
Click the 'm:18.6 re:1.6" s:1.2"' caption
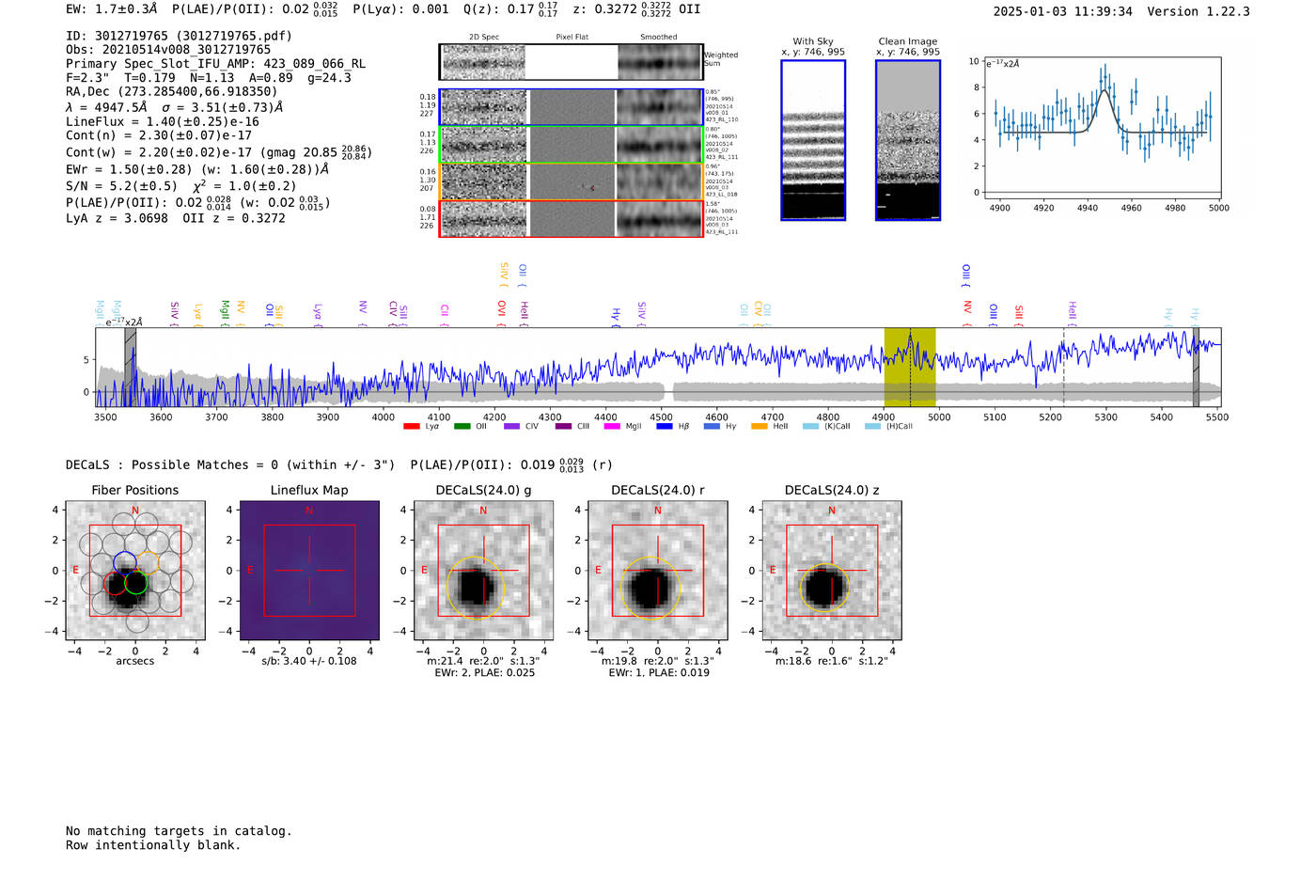coord(832,661)
